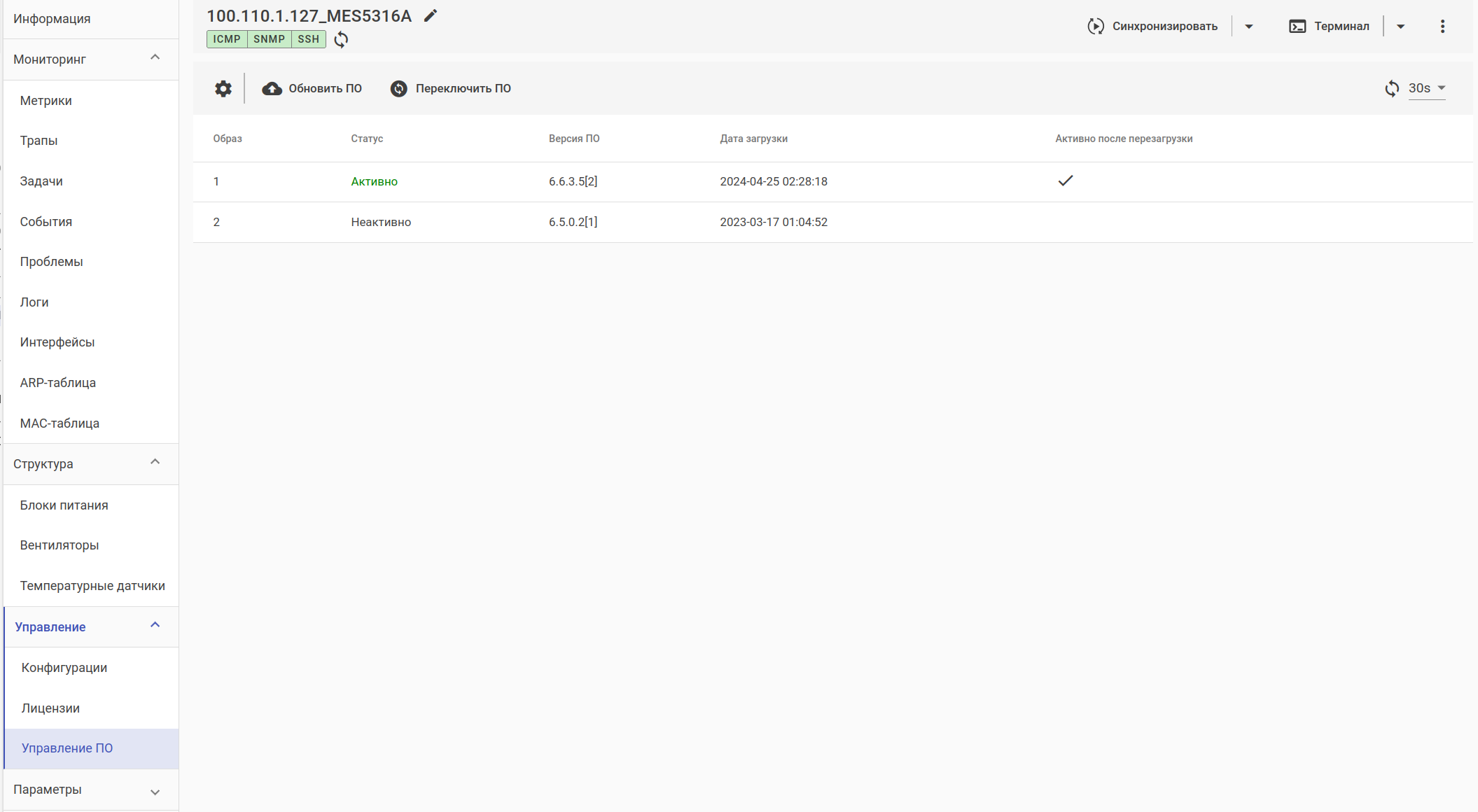Expand the dropdown arrow next to Терминал
Screen dimensions: 1478x812
(x=1400, y=27)
